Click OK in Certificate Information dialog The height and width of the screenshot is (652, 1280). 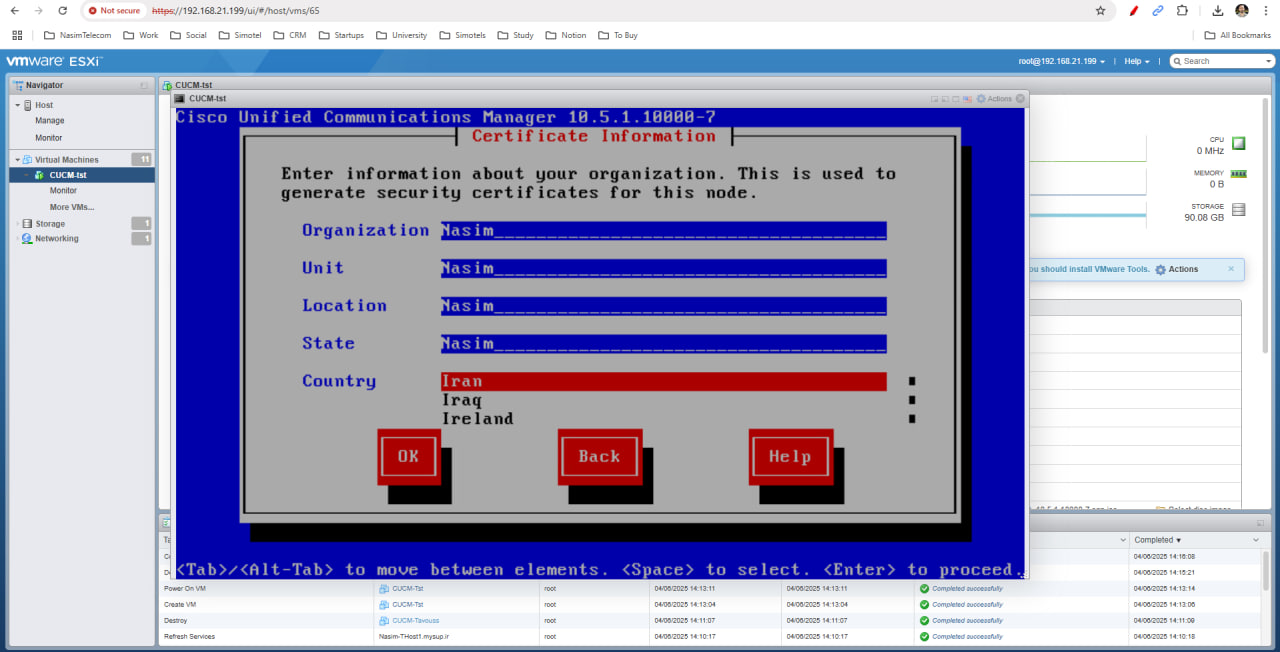[x=408, y=457]
